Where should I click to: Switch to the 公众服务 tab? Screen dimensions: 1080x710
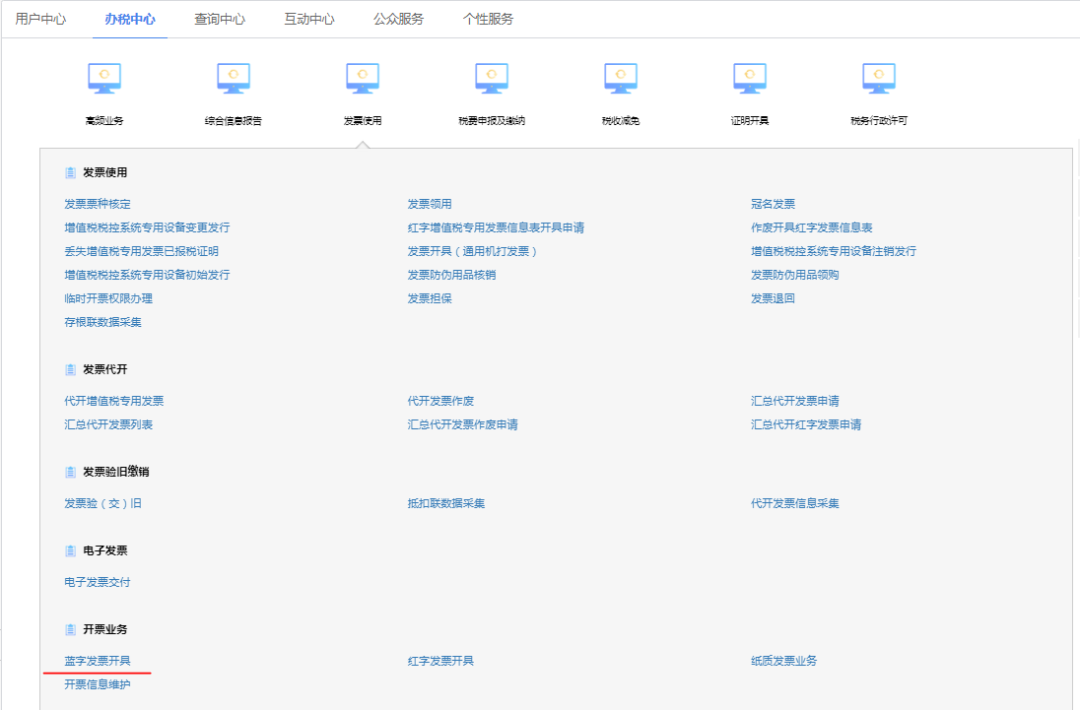(399, 19)
